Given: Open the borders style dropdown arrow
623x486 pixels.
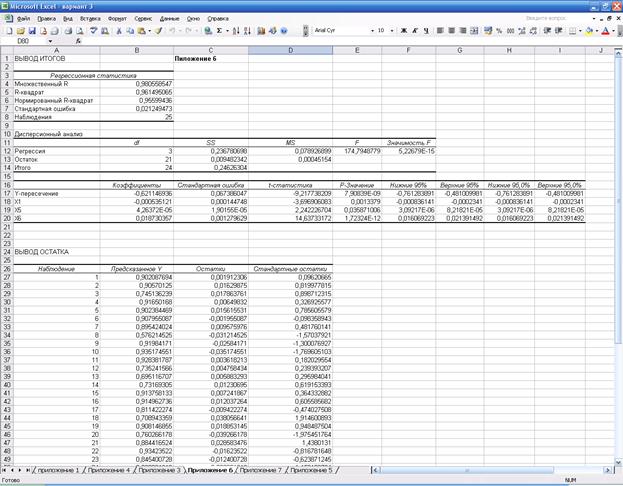Looking at the screenshot, I should point(580,31).
